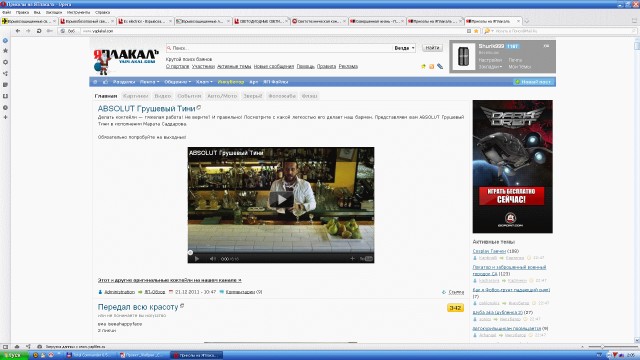
Task: Open the Комментарии link under first post
Action: (240, 292)
